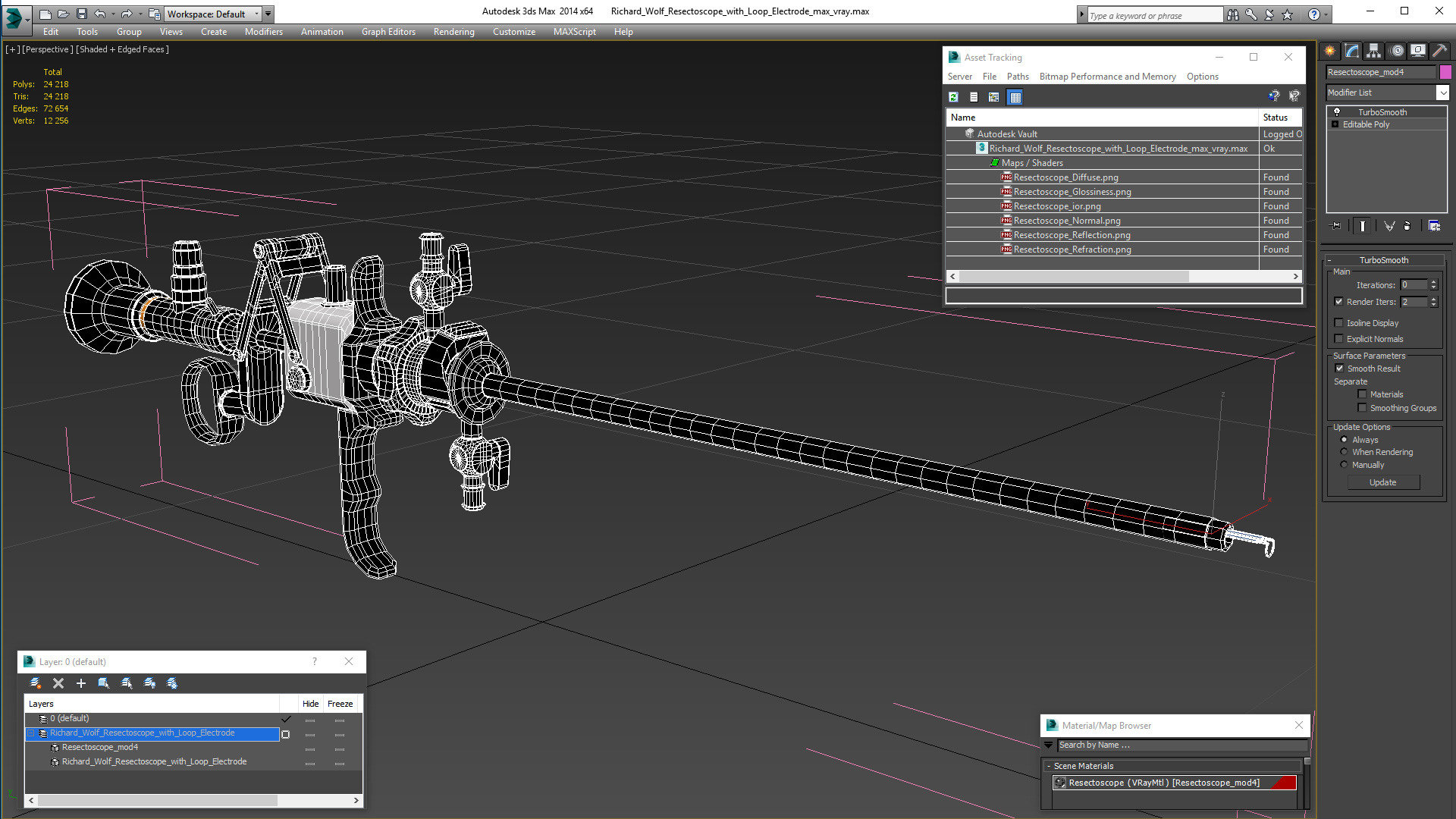Open the Help dropdown arrow in title bar
The image size is (1456, 819).
pyautogui.click(x=1326, y=14)
